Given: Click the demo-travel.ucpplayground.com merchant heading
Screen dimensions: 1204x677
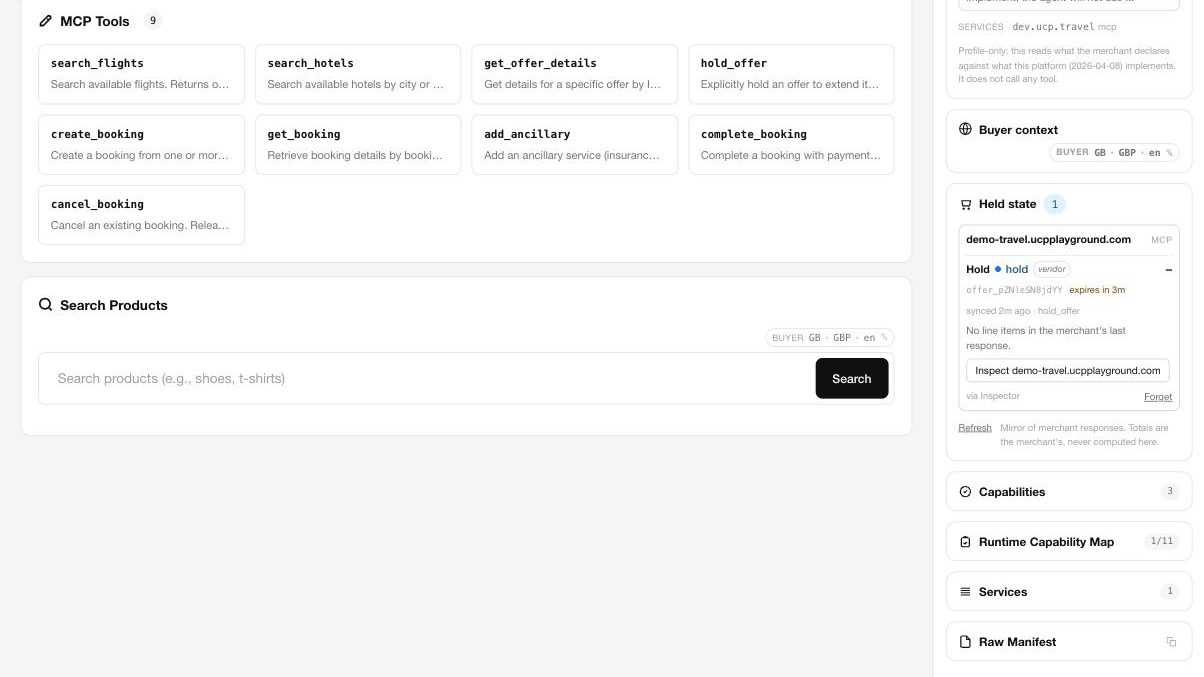Looking at the screenshot, I should click(1048, 240).
